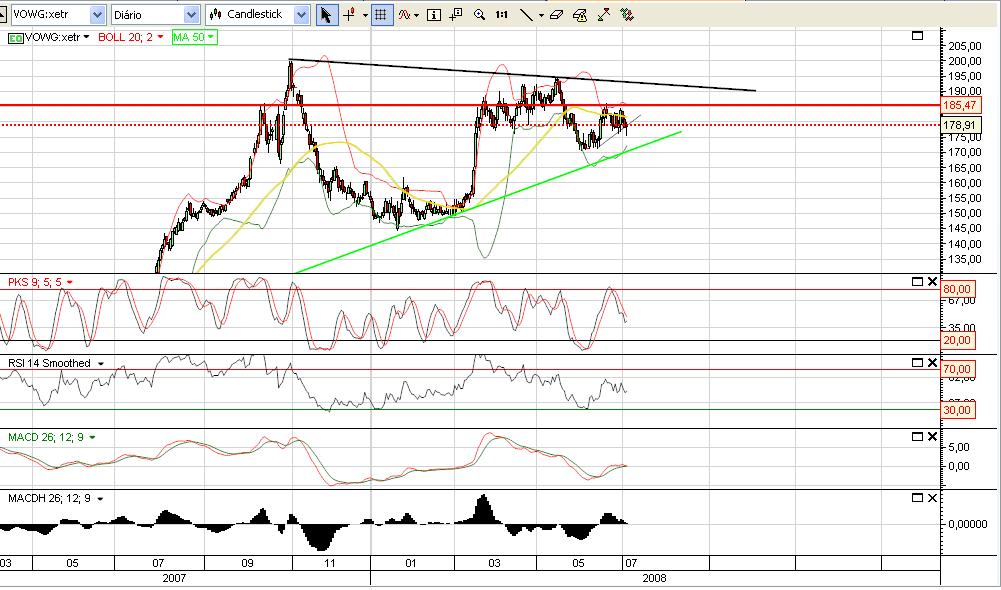Open the PKS 9; 5; 5 indicator menu

(69, 282)
